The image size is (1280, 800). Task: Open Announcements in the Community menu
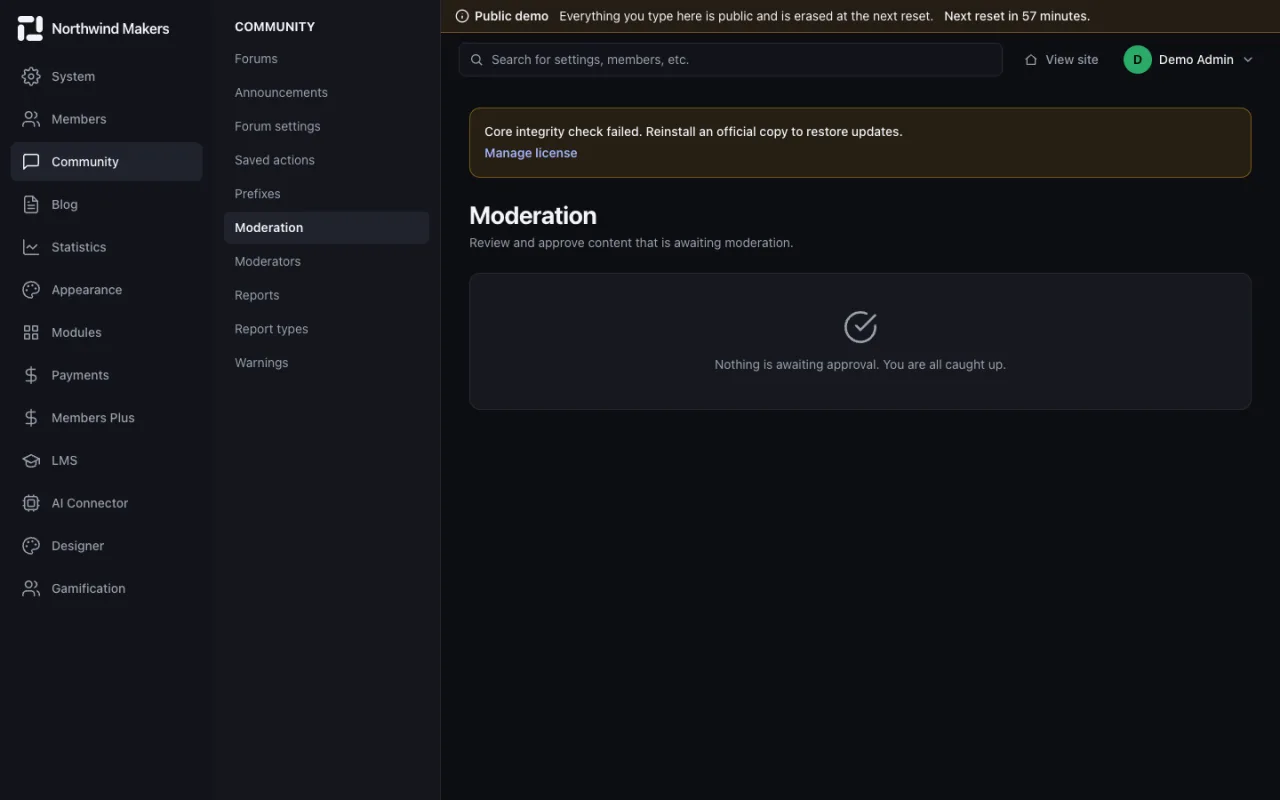pos(326,93)
